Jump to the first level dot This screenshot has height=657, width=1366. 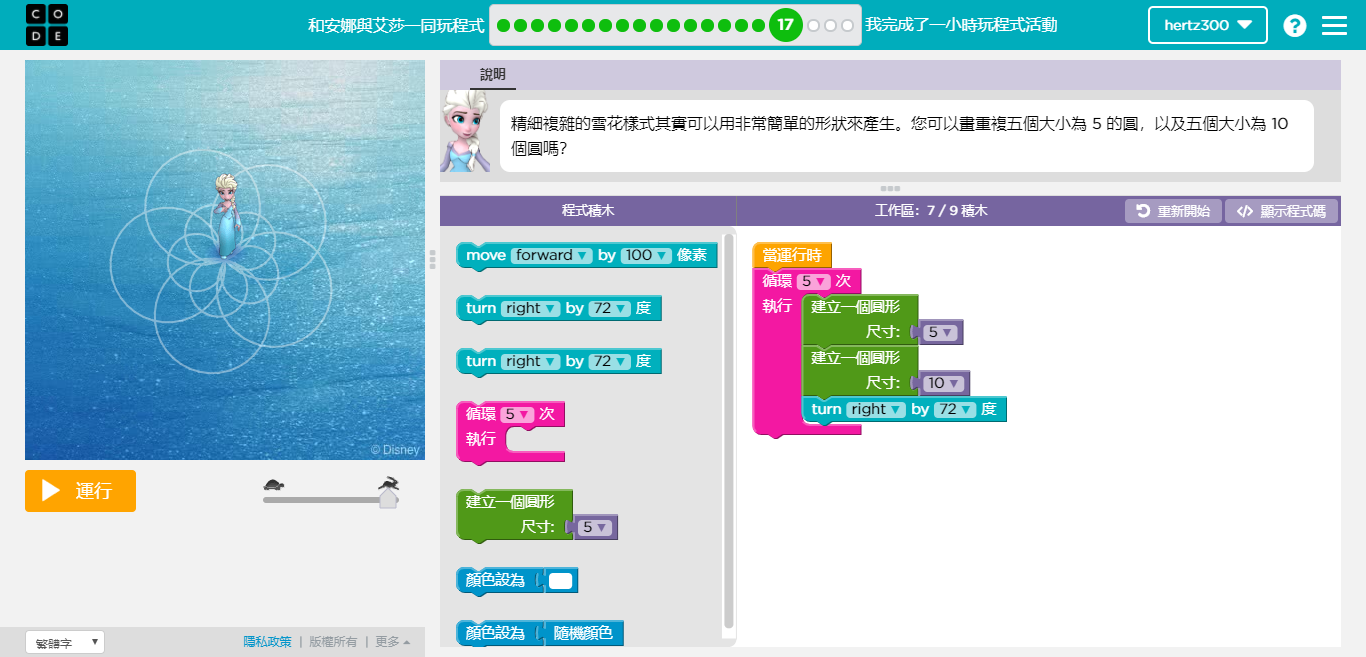[504, 25]
